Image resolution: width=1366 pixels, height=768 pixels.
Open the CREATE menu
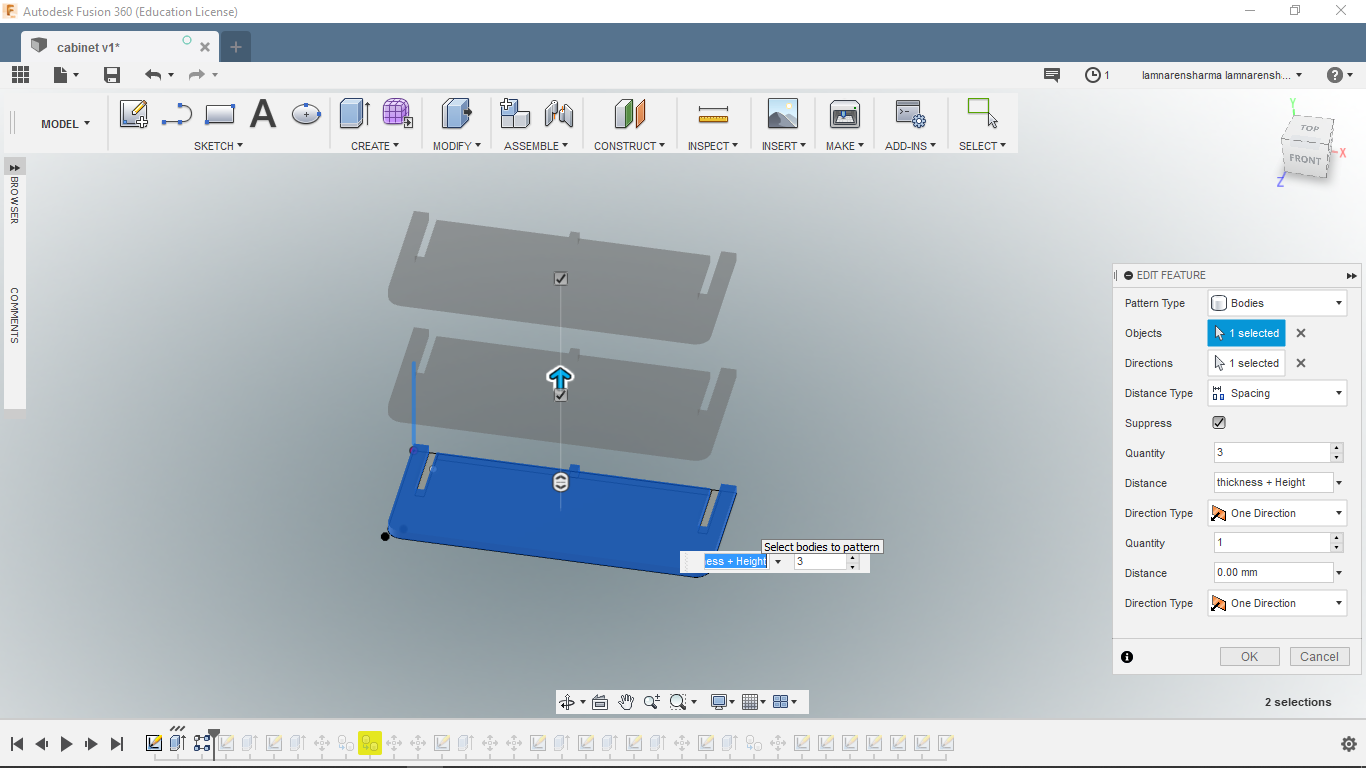click(x=375, y=146)
